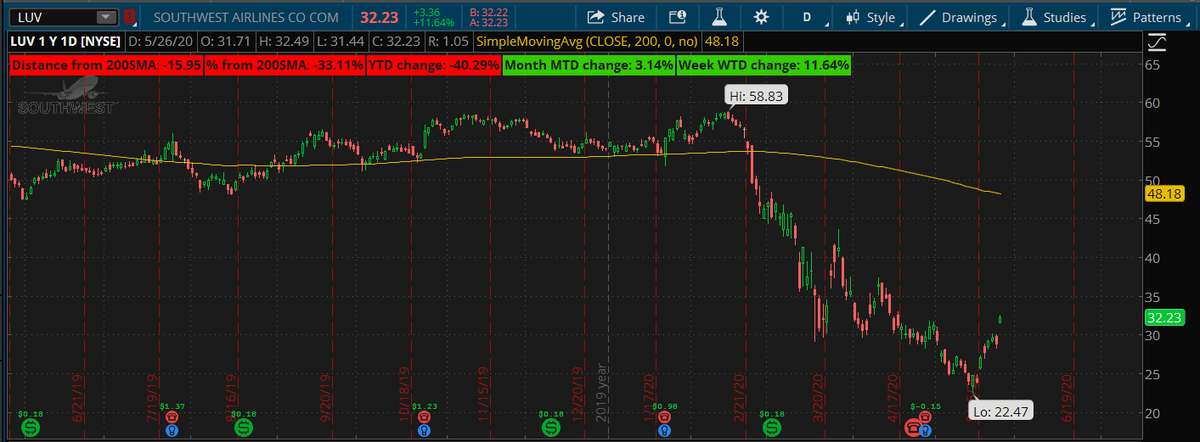Click the price axis settings icon
The width and height of the screenshot is (1200, 442).
click(x=1158, y=43)
